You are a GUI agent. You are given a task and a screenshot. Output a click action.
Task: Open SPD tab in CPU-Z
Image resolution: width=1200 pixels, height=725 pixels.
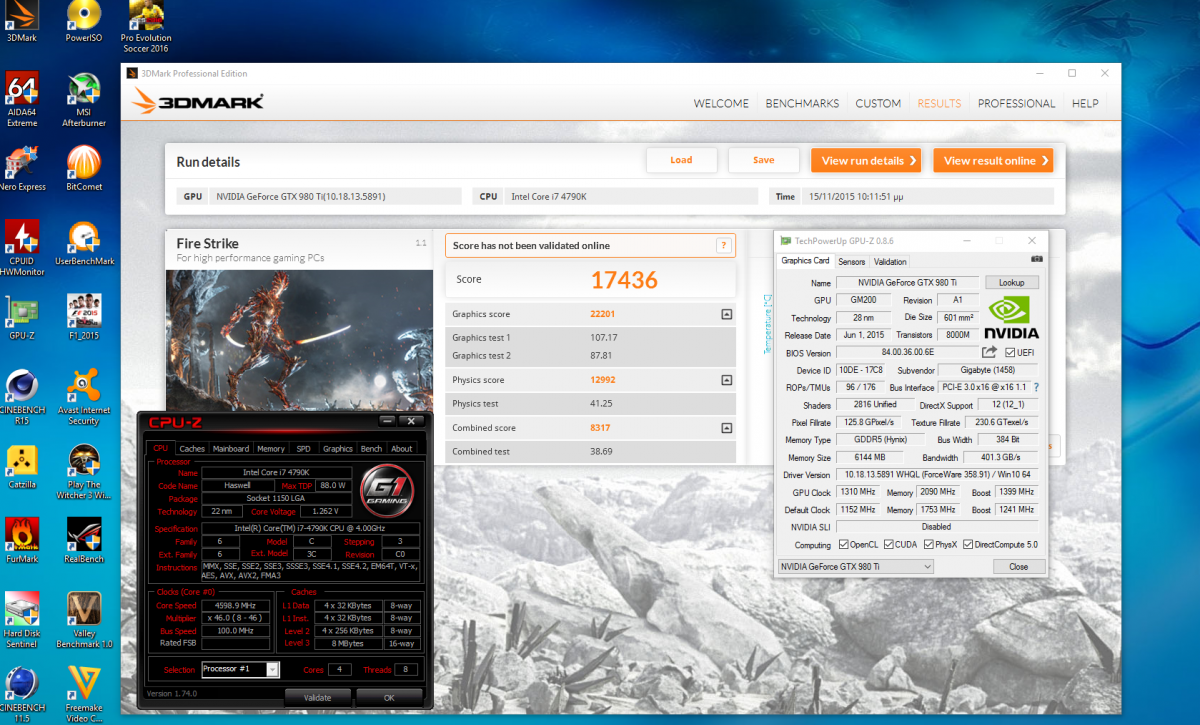pyautogui.click(x=303, y=449)
